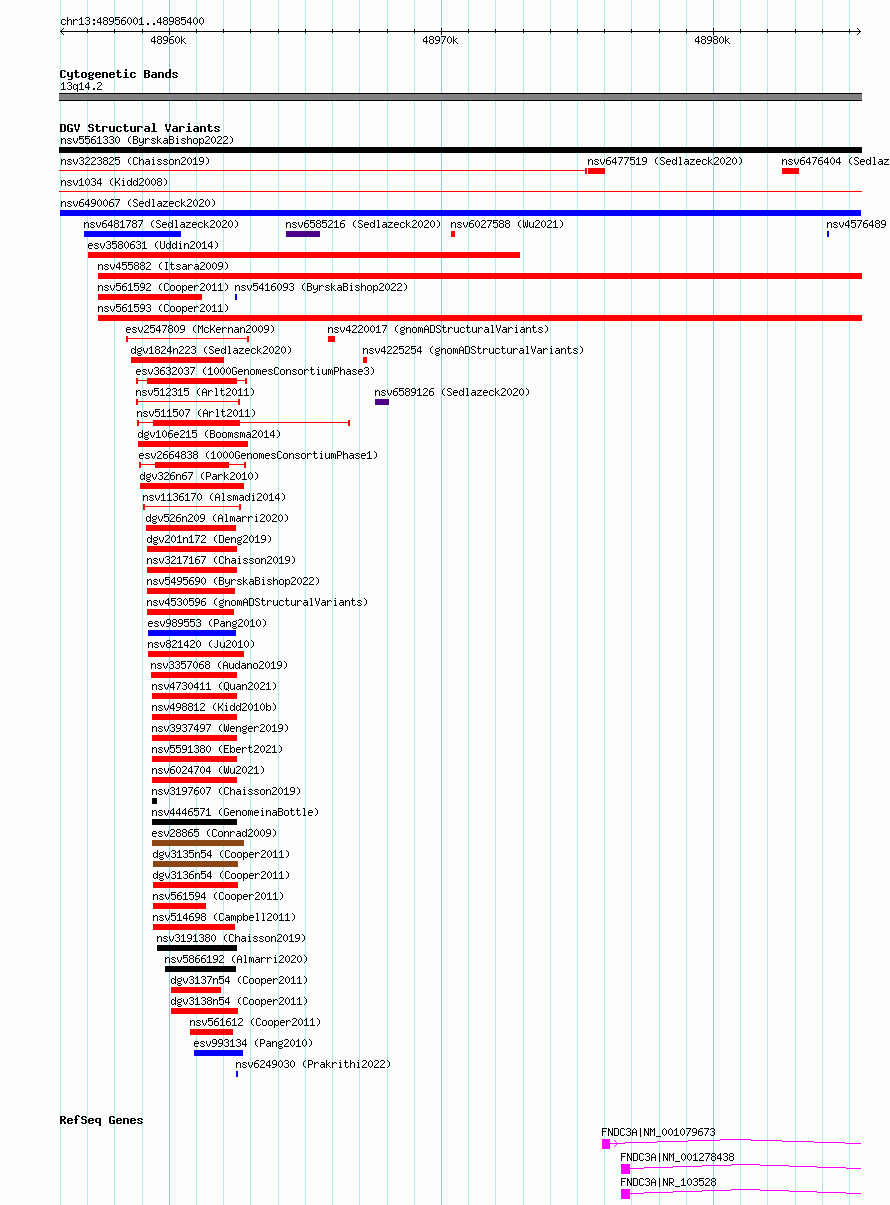Click the nsv4225254 (gnomADStructuralVariants) label
Viewport: 890px width, 1205px height.
coord(473,350)
